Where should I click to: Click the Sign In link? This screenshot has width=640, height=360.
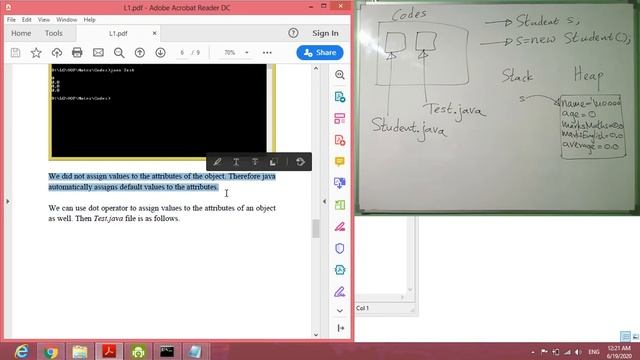coord(325,33)
